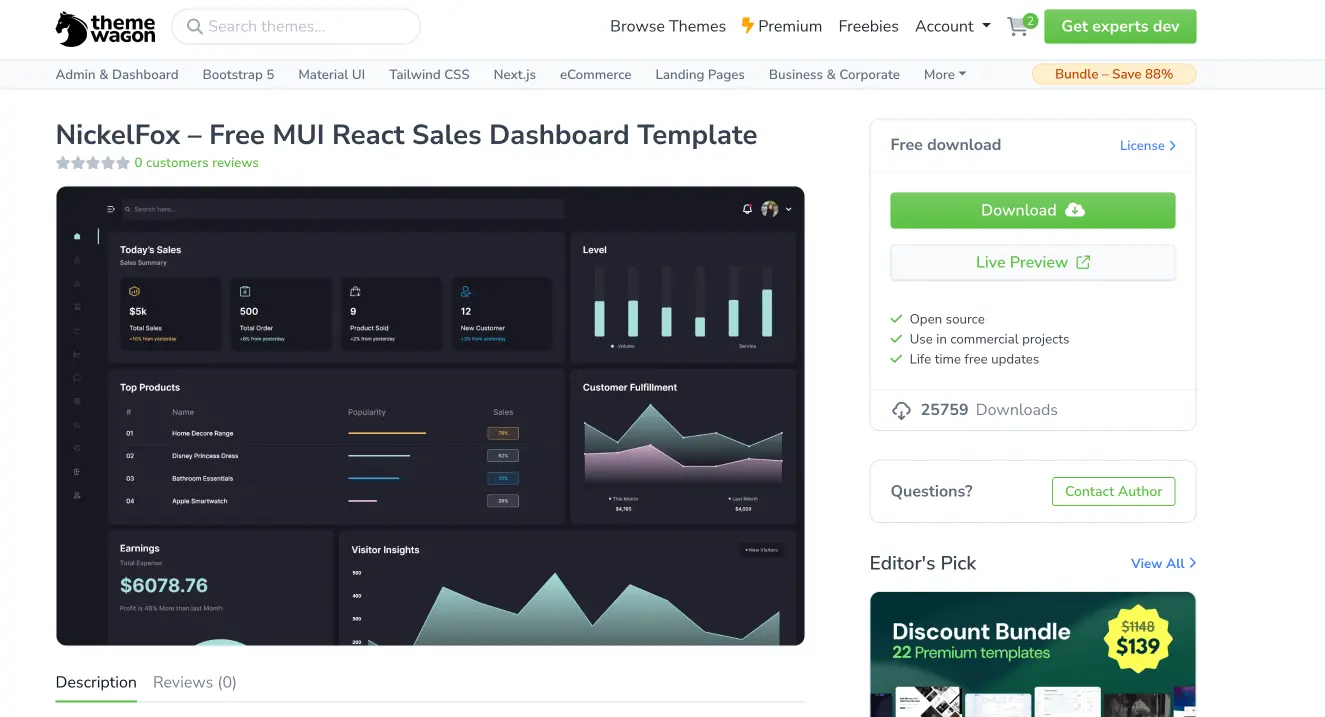Click the star rating icons
This screenshot has width=1325, height=717.
tap(93, 163)
